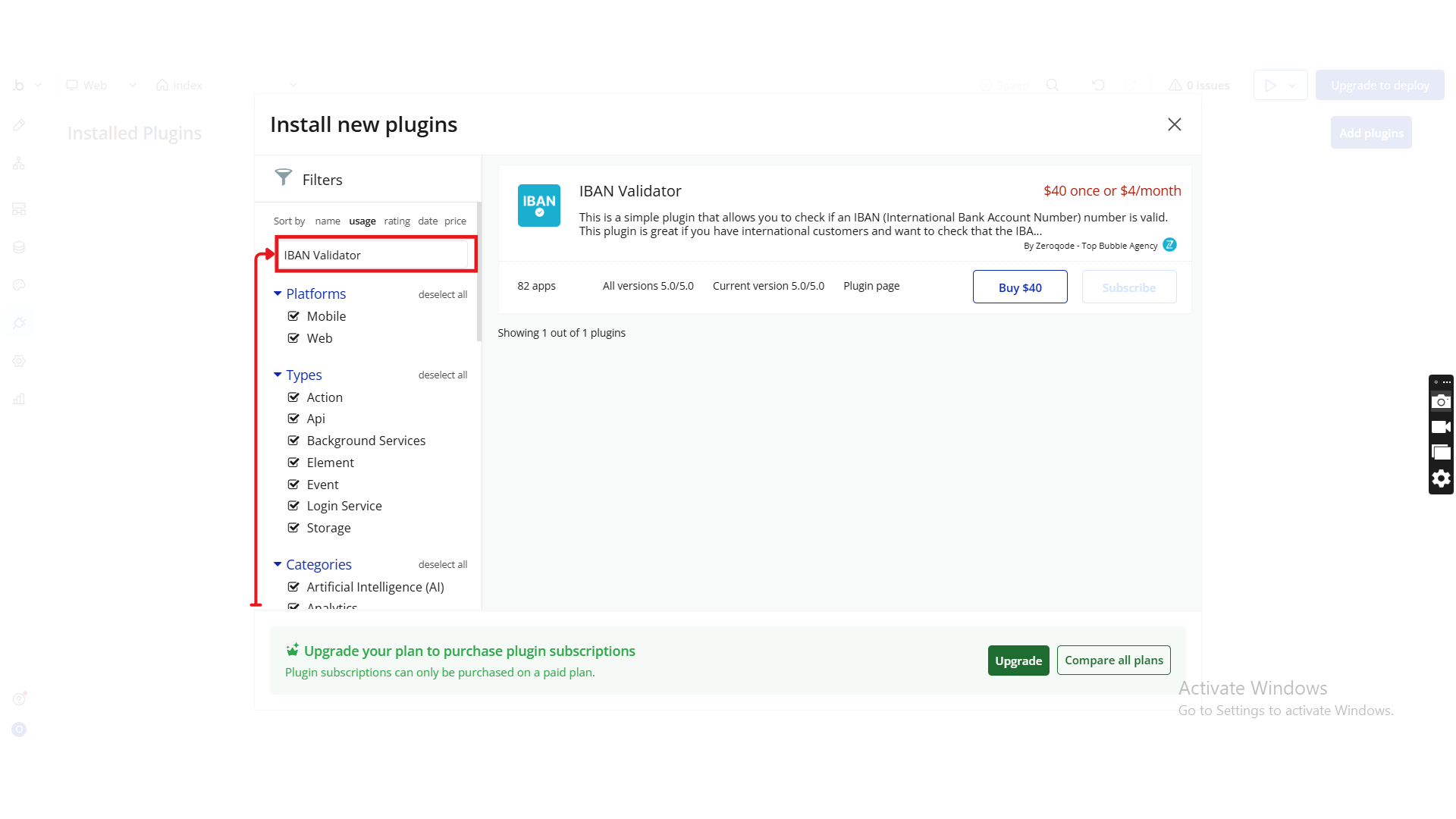Open the Plugin page link
Screen dimensions: 1456x819
871,286
